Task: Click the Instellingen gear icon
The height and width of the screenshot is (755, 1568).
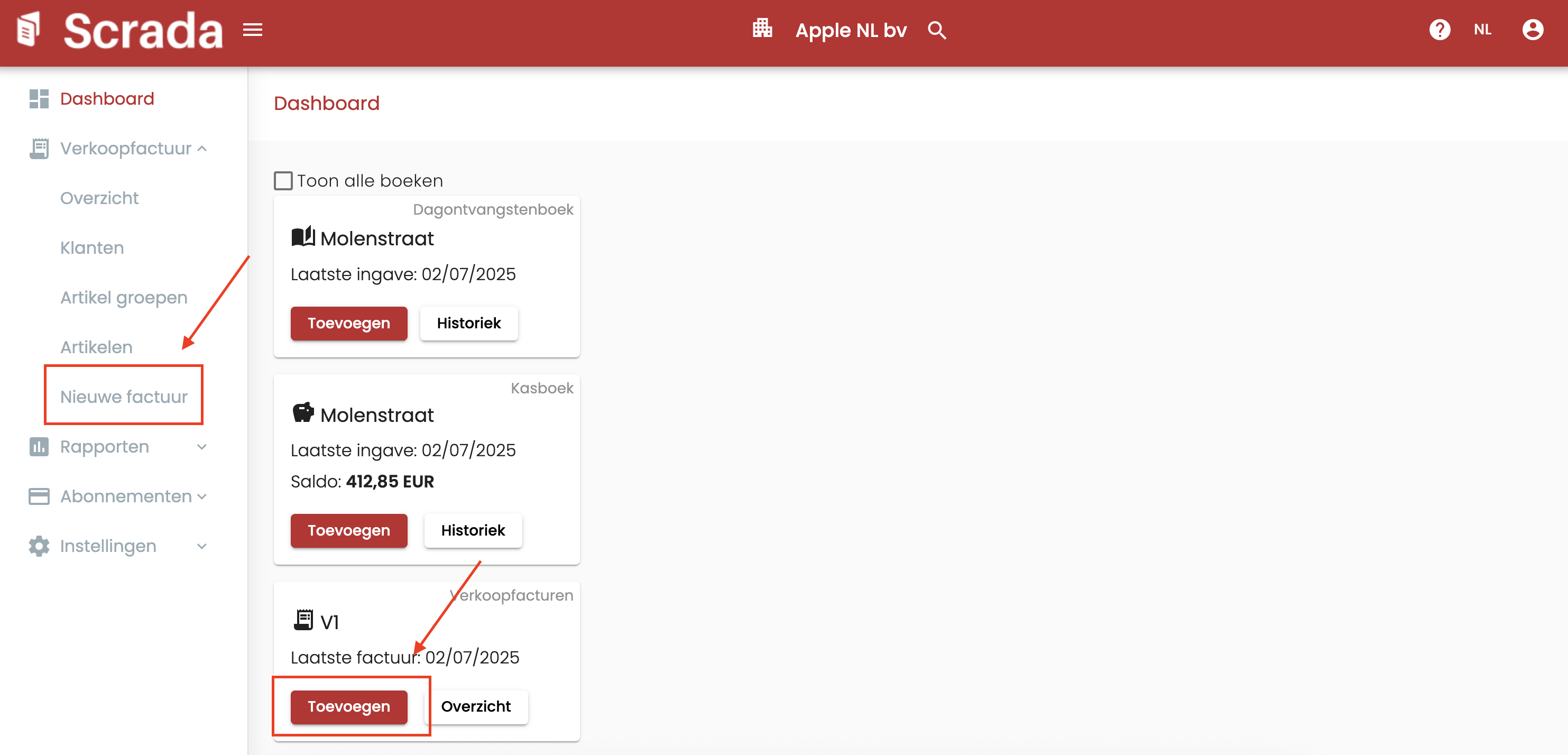Action: (x=39, y=546)
